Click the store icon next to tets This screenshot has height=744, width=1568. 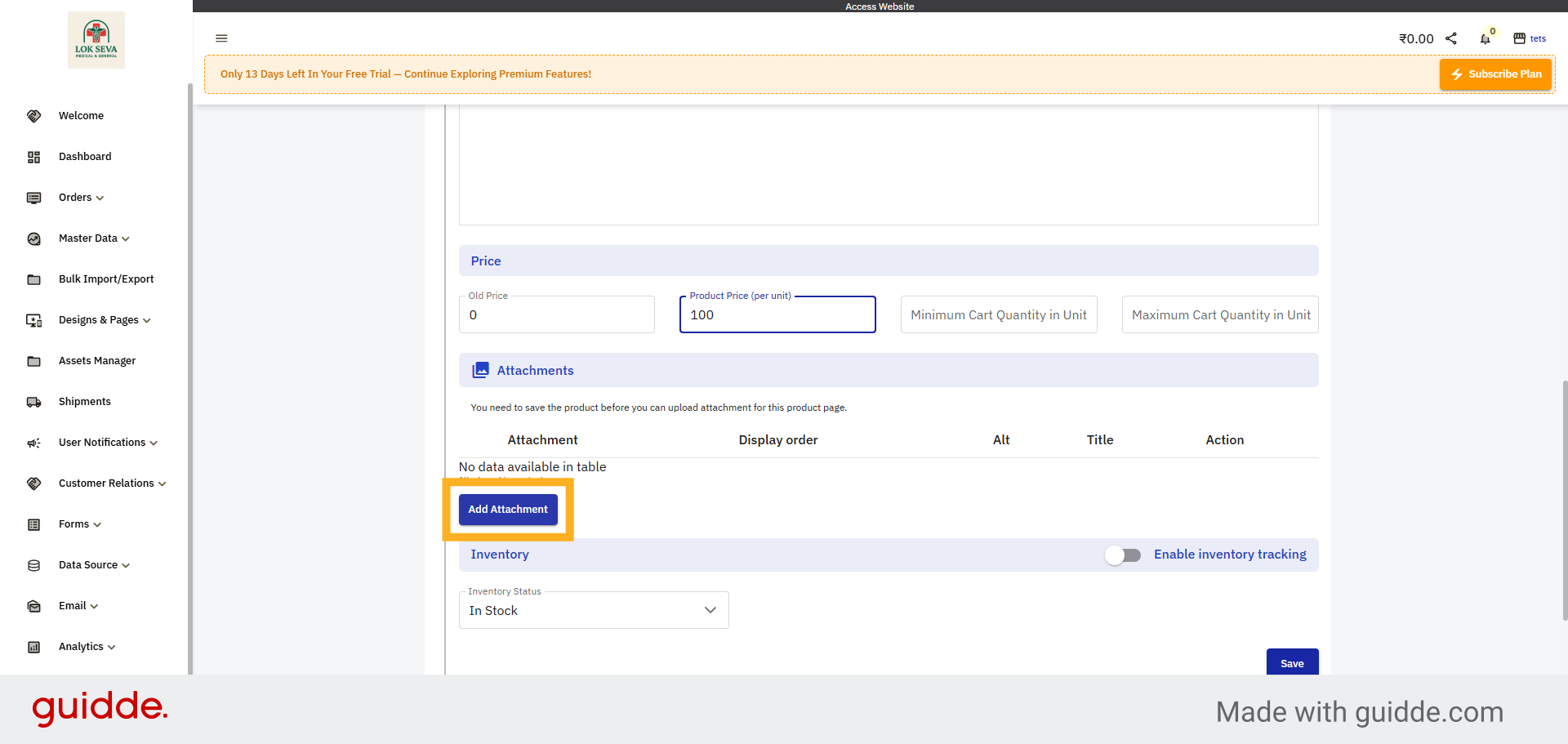(x=1518, y=38)
